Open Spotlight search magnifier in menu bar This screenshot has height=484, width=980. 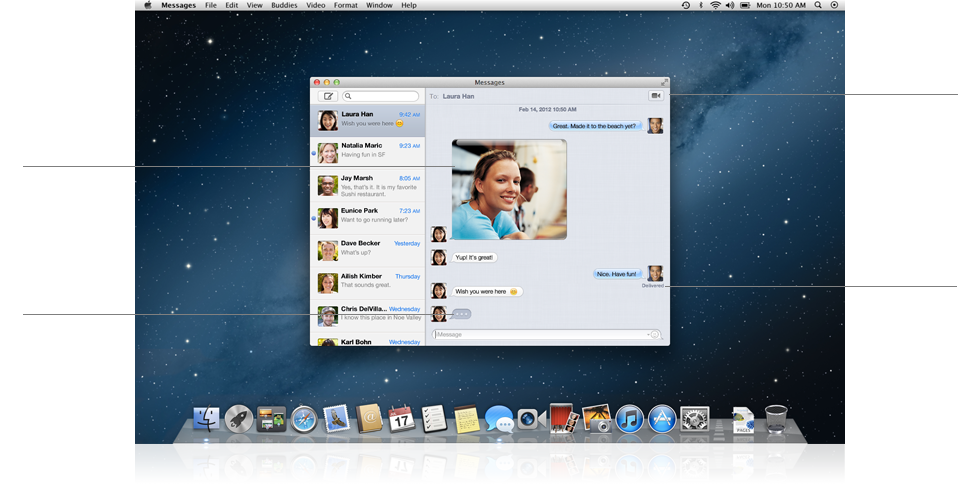pos(818,5)
